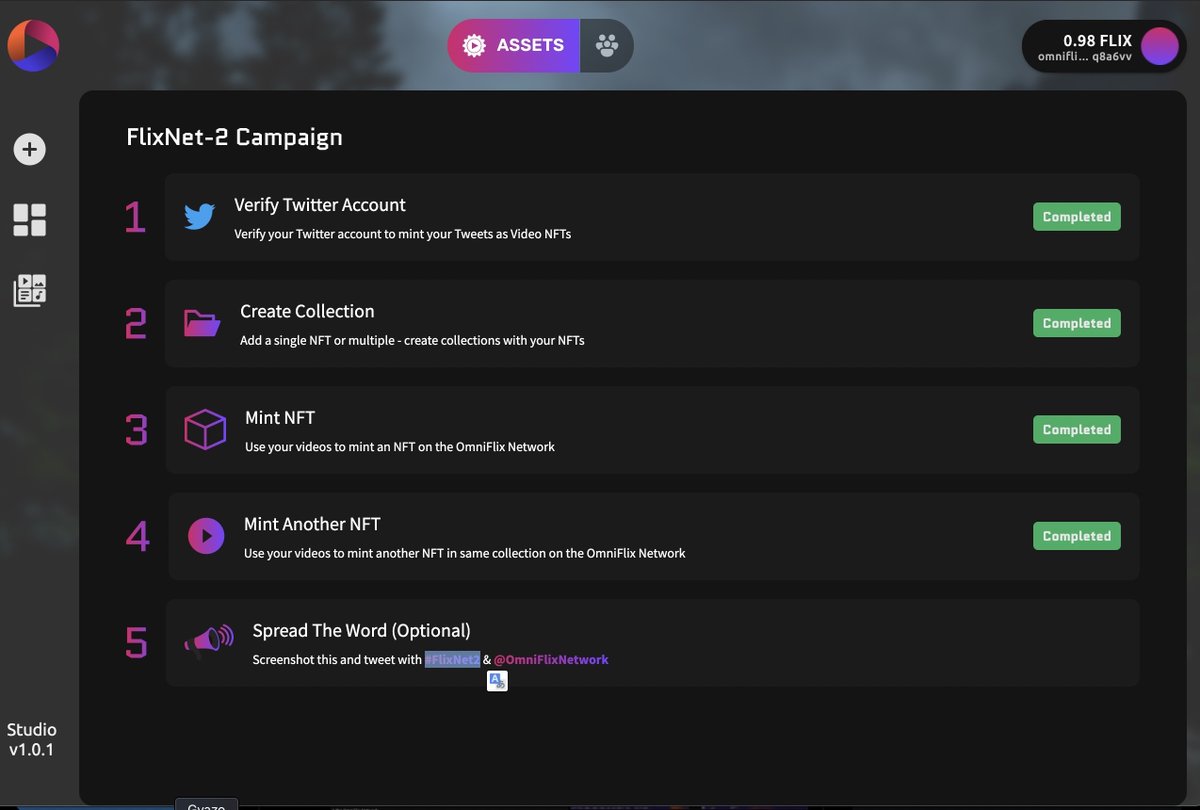Viewport: 1200px width, 810px height.
Task: Click the wallet address omnifli… q8a6vv text
Action: [1085, 57]
